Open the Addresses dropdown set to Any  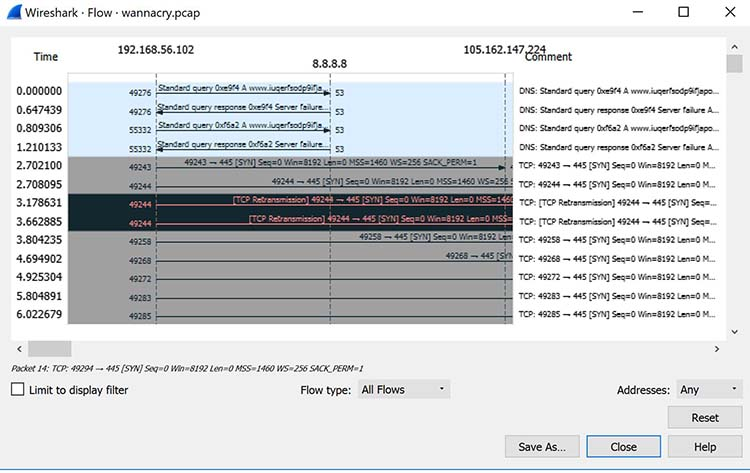(x=709, y=389)
